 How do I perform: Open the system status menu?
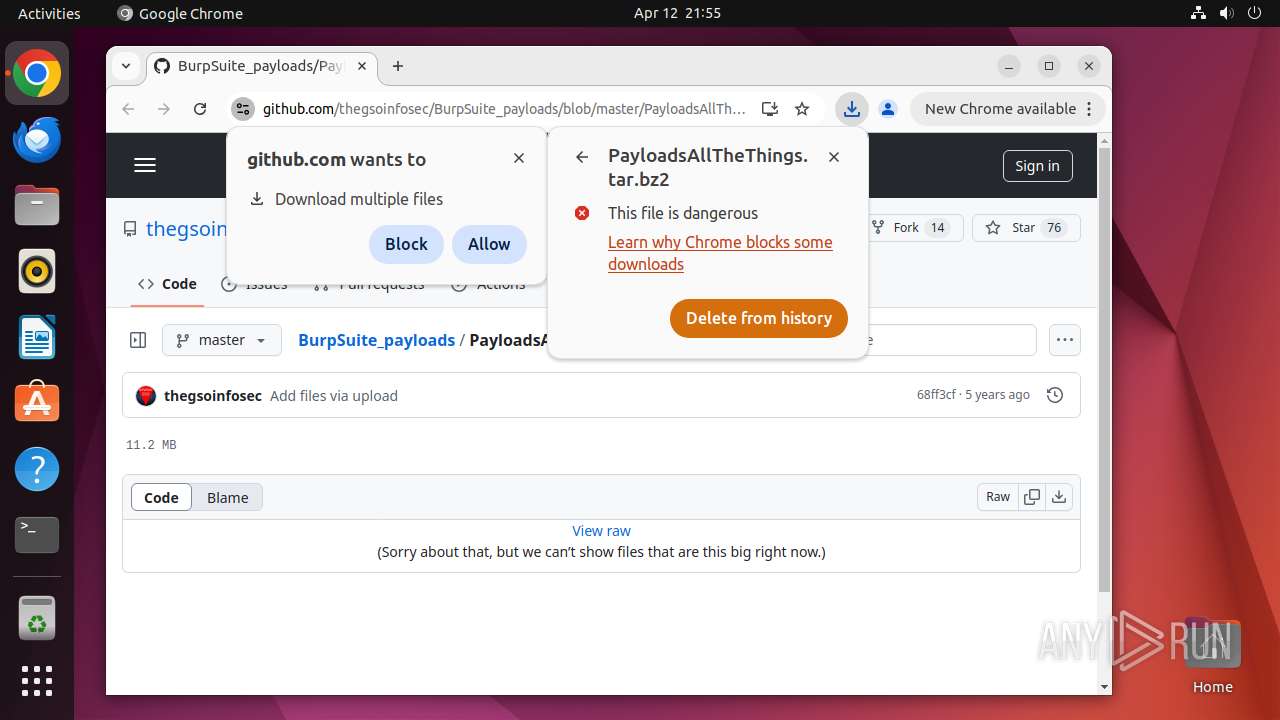tap(1227, 13)
